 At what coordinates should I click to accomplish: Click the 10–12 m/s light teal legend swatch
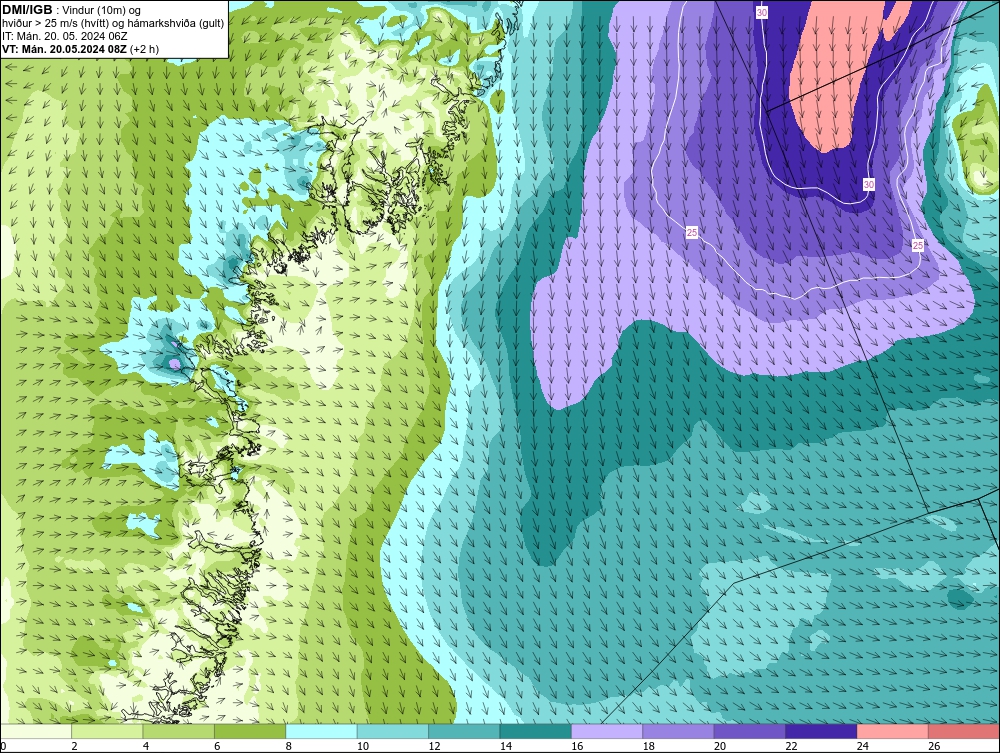393,731
